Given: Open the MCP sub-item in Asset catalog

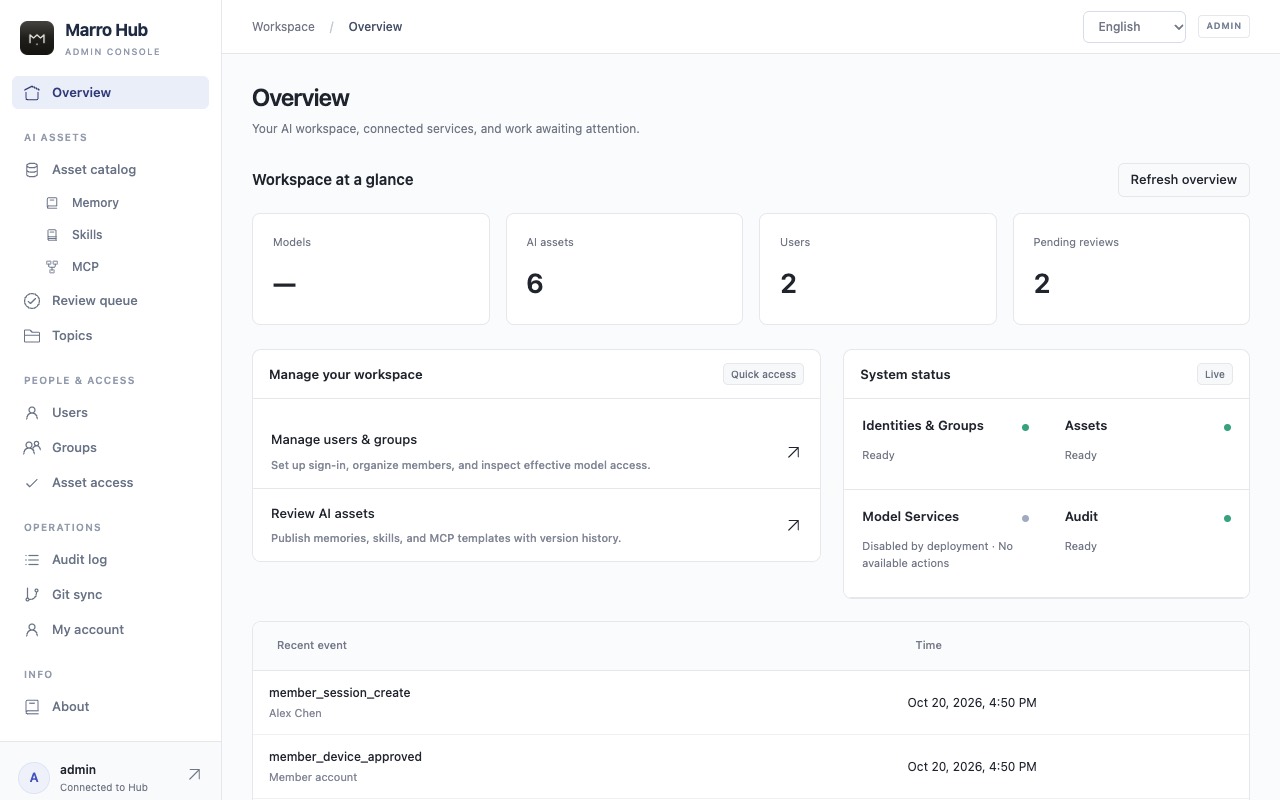Looking at the screenshot, I should [120, 267].
